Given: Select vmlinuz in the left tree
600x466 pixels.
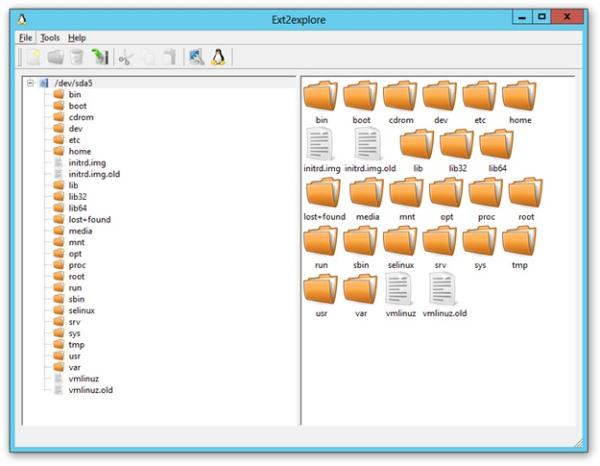Looking at the screenshot, I should pos(84,379).
